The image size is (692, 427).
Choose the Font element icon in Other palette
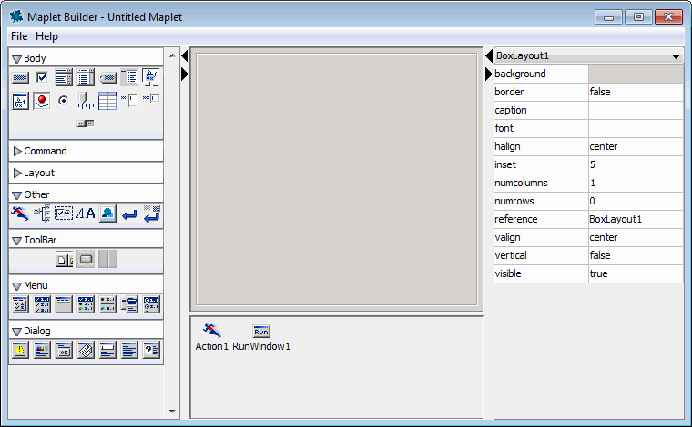(x=85, y=213)
